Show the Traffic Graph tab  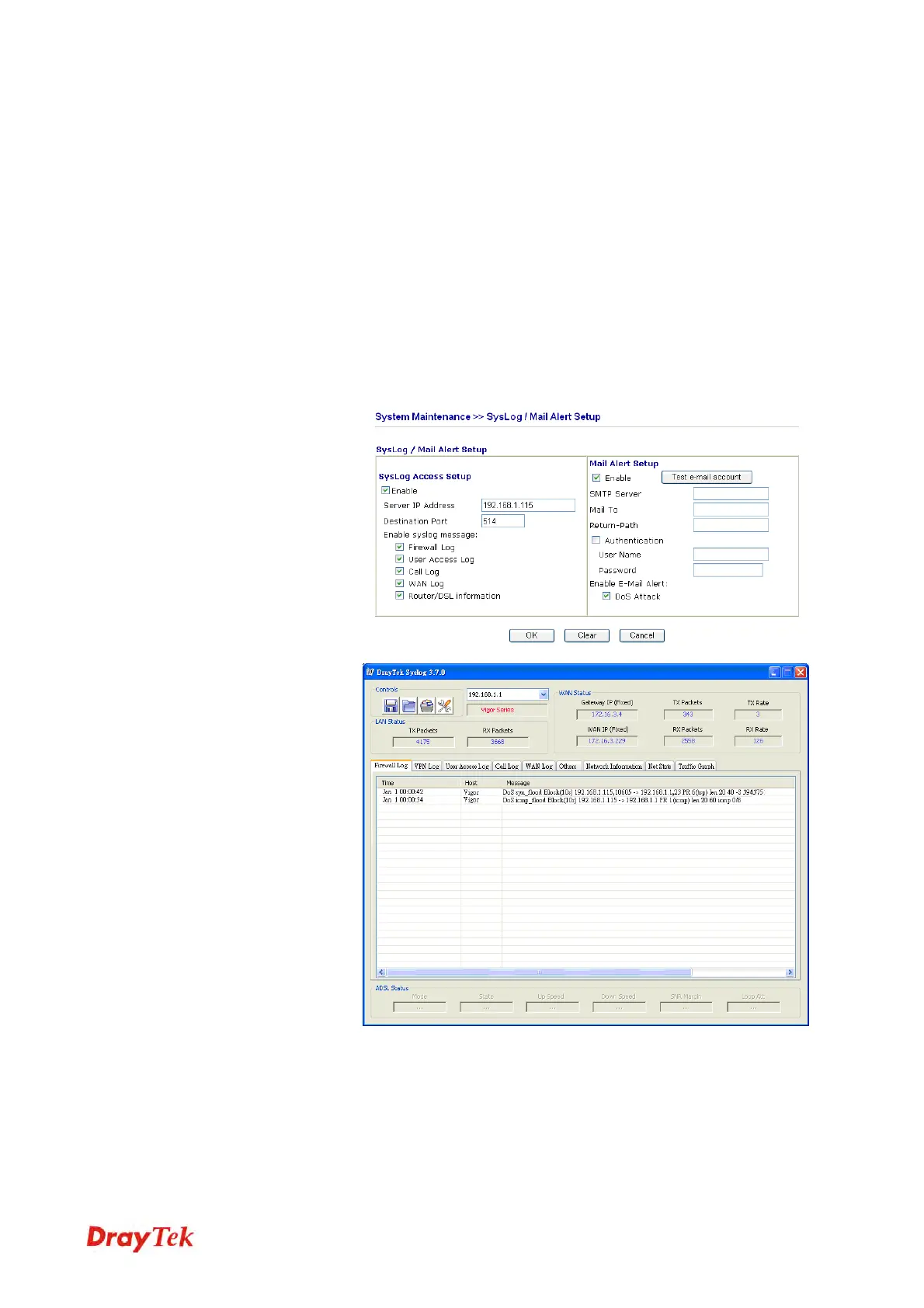pyautogui.click(x=696, y=766)
